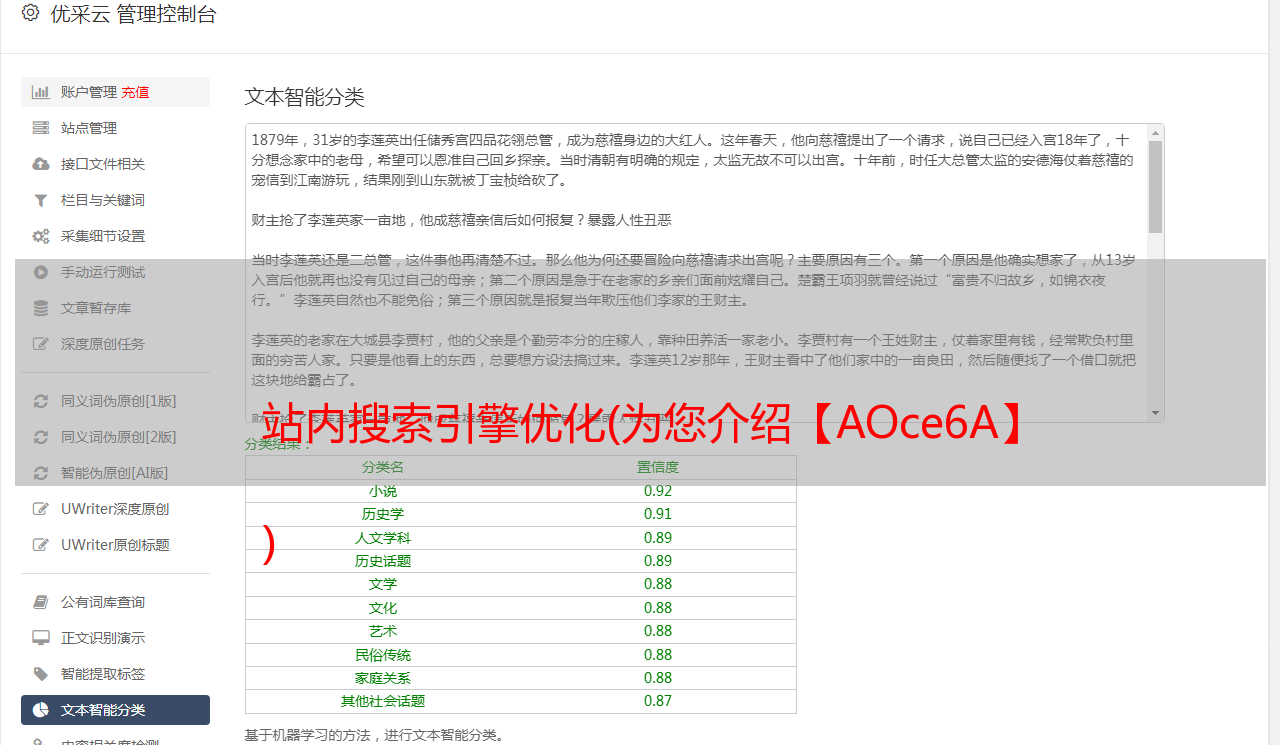This screenshot has width=1280, height=745.
Task: Open UWriter深度原创 page
Action: [x=115, y=509]
